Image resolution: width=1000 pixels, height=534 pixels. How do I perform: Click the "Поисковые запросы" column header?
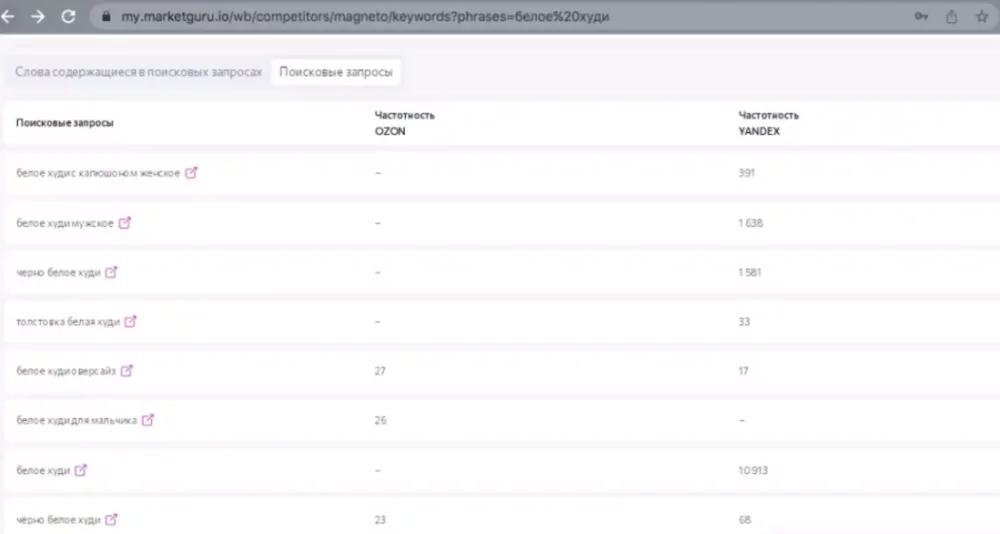tap(64, 123)
